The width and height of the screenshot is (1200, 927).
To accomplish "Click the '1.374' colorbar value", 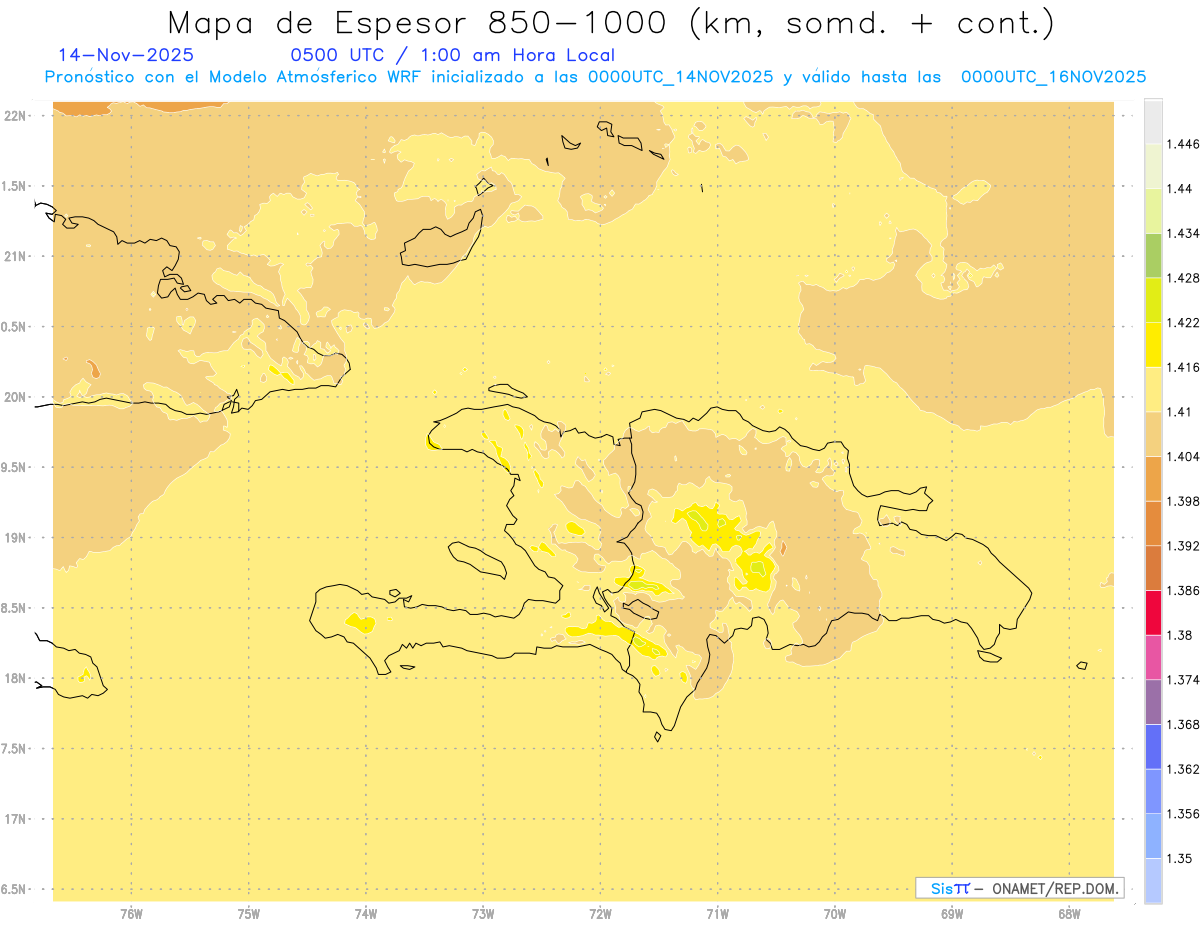I will click(x=1184, y=680).
